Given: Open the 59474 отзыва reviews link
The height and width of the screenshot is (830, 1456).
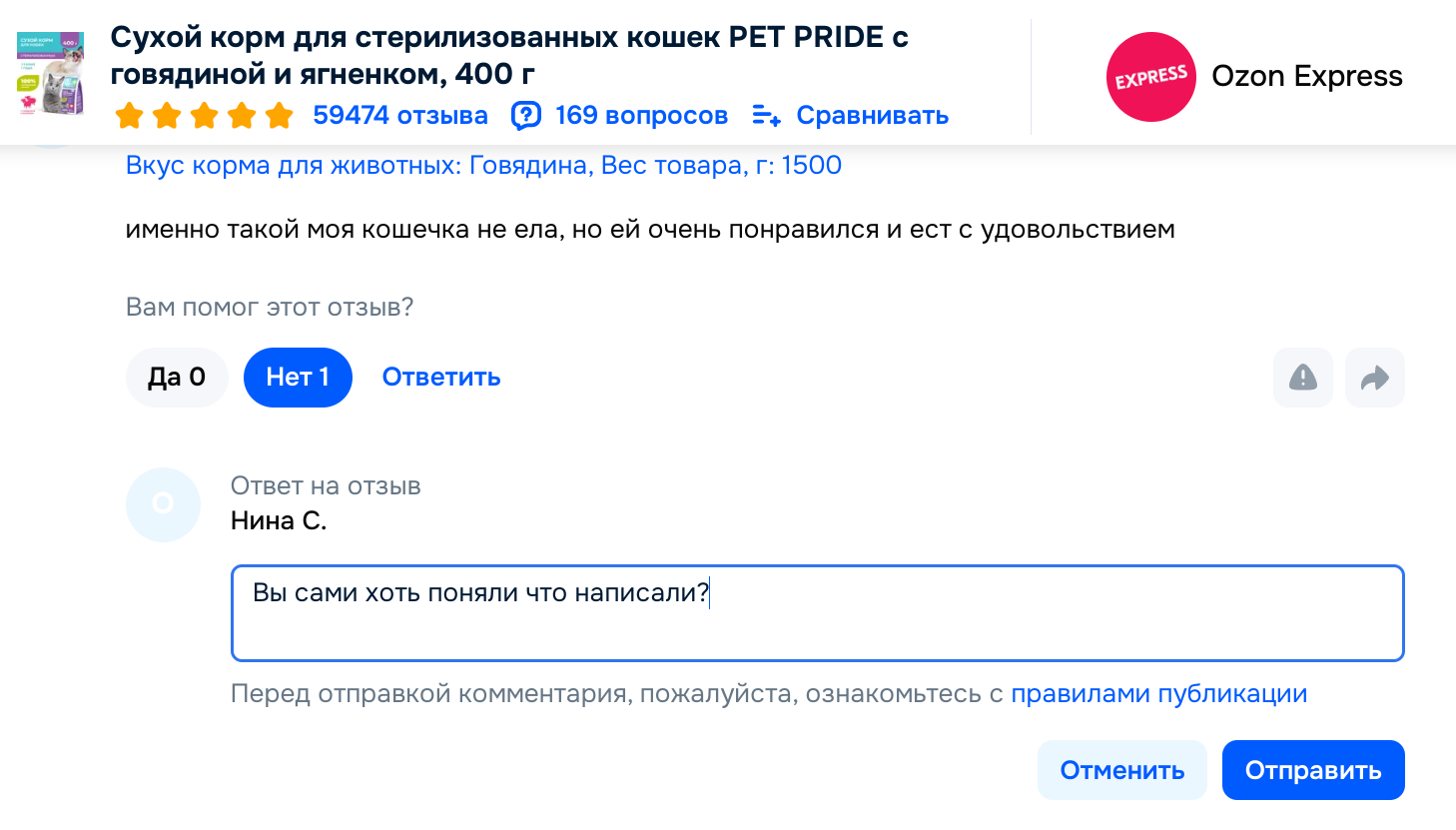Looking at the screenshot, I should pyautogui.click(x=399, y=116).
